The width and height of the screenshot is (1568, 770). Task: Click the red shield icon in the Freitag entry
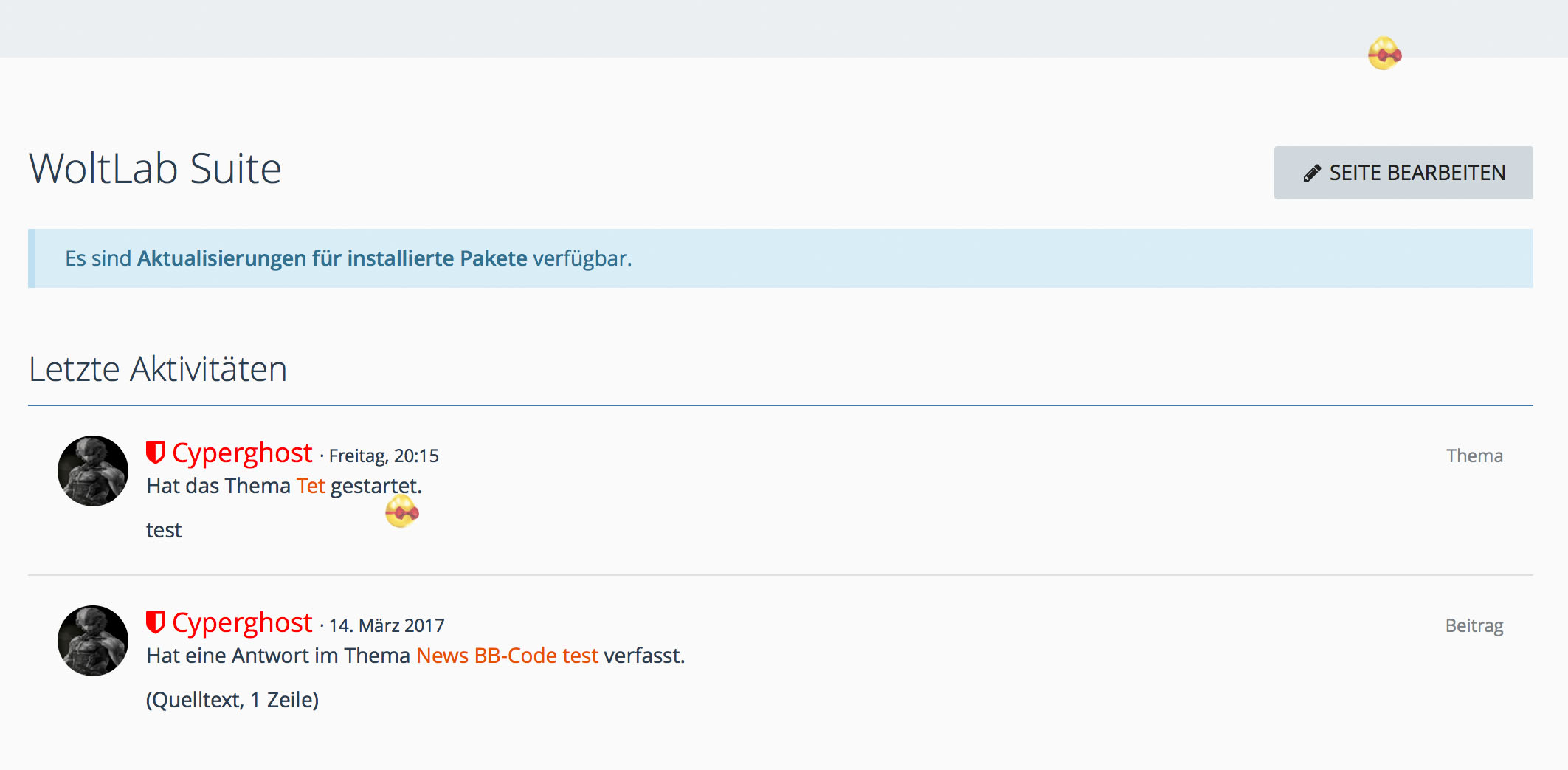click(155, 453)
